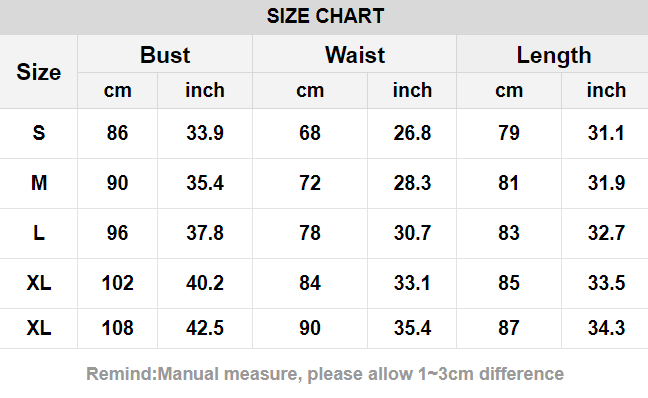The width and height of the screenshot is (648, 398).
Task: Select the Bust column header
Action: (x=165, y=55)
